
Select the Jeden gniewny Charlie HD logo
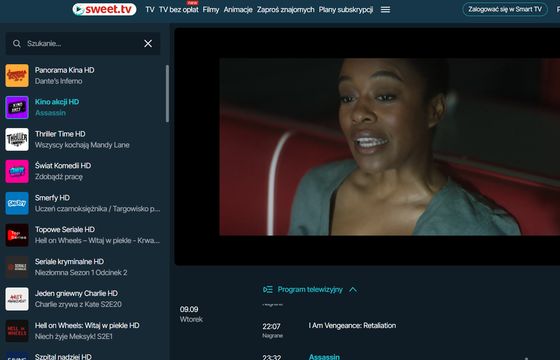tap(17, 299)
